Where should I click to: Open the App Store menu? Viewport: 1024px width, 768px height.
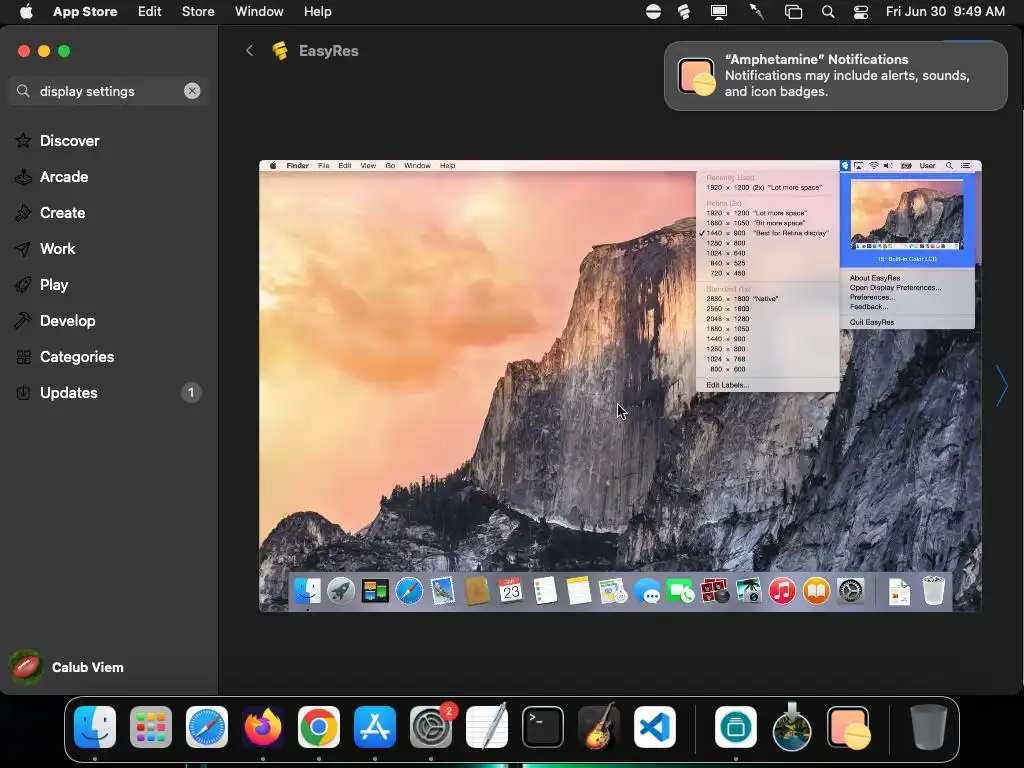pos(85,11)
